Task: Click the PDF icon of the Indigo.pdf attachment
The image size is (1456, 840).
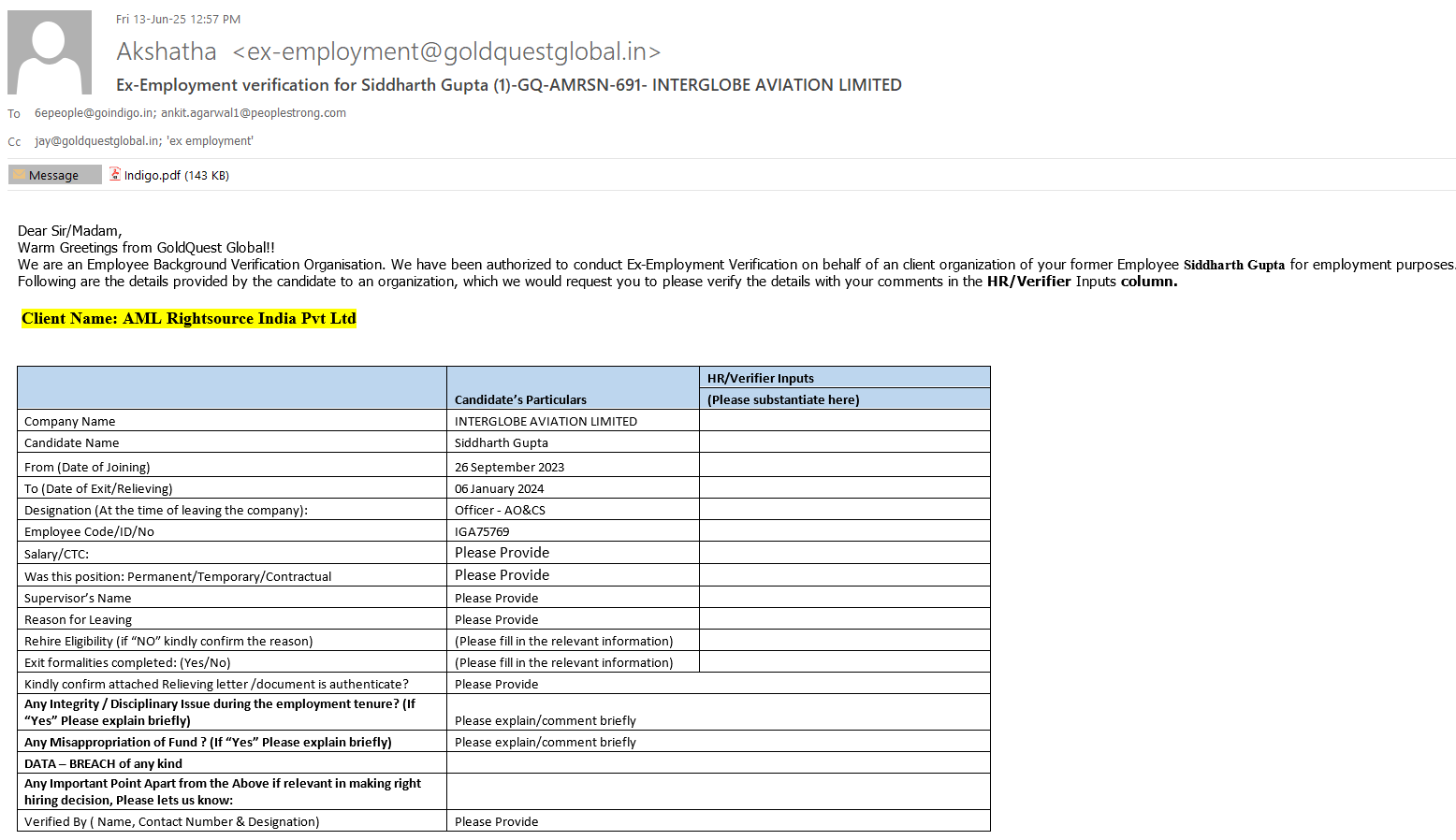Action: click(115, 174)
